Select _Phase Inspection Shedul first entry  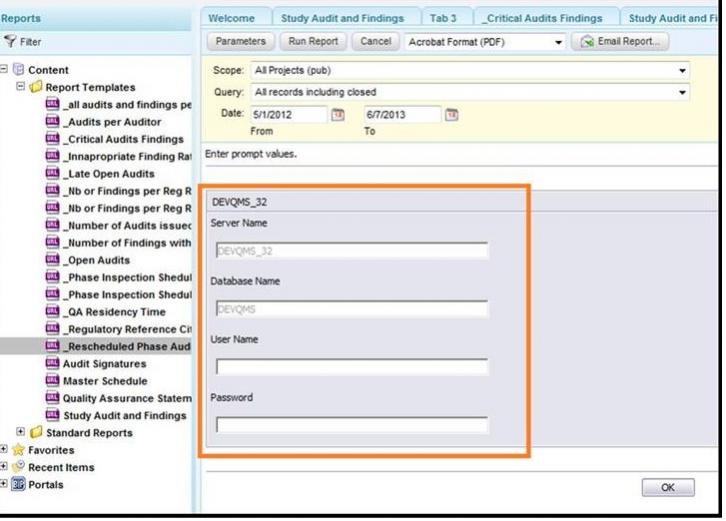pos(127,277)
